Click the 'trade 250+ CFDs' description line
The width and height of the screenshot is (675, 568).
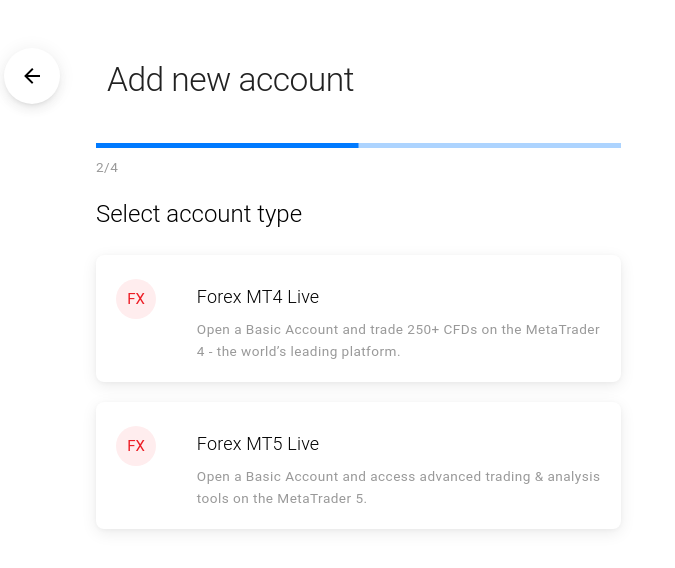click(398, 330)
